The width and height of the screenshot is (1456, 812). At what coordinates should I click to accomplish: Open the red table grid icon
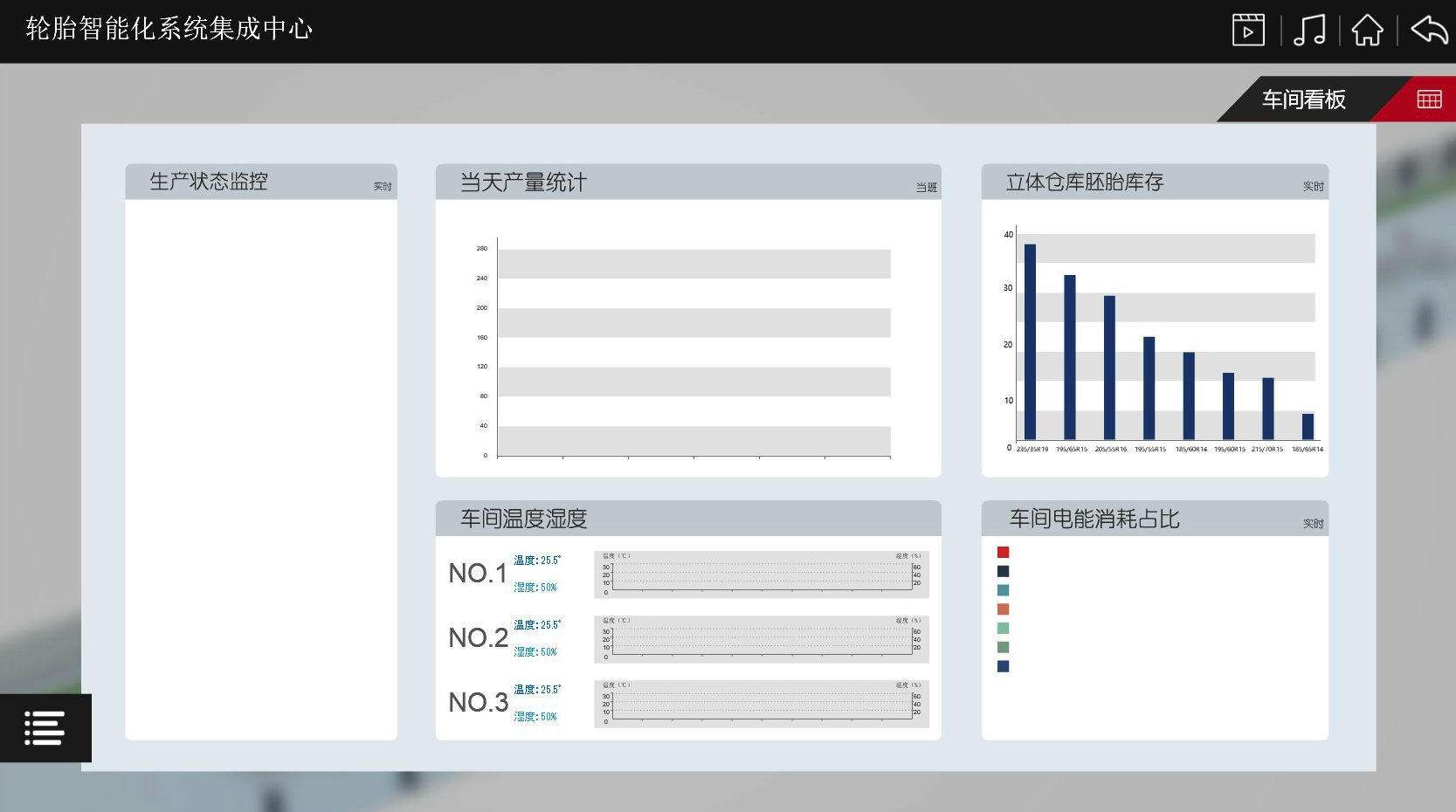pyautogui.click(x=1429, y=100)
